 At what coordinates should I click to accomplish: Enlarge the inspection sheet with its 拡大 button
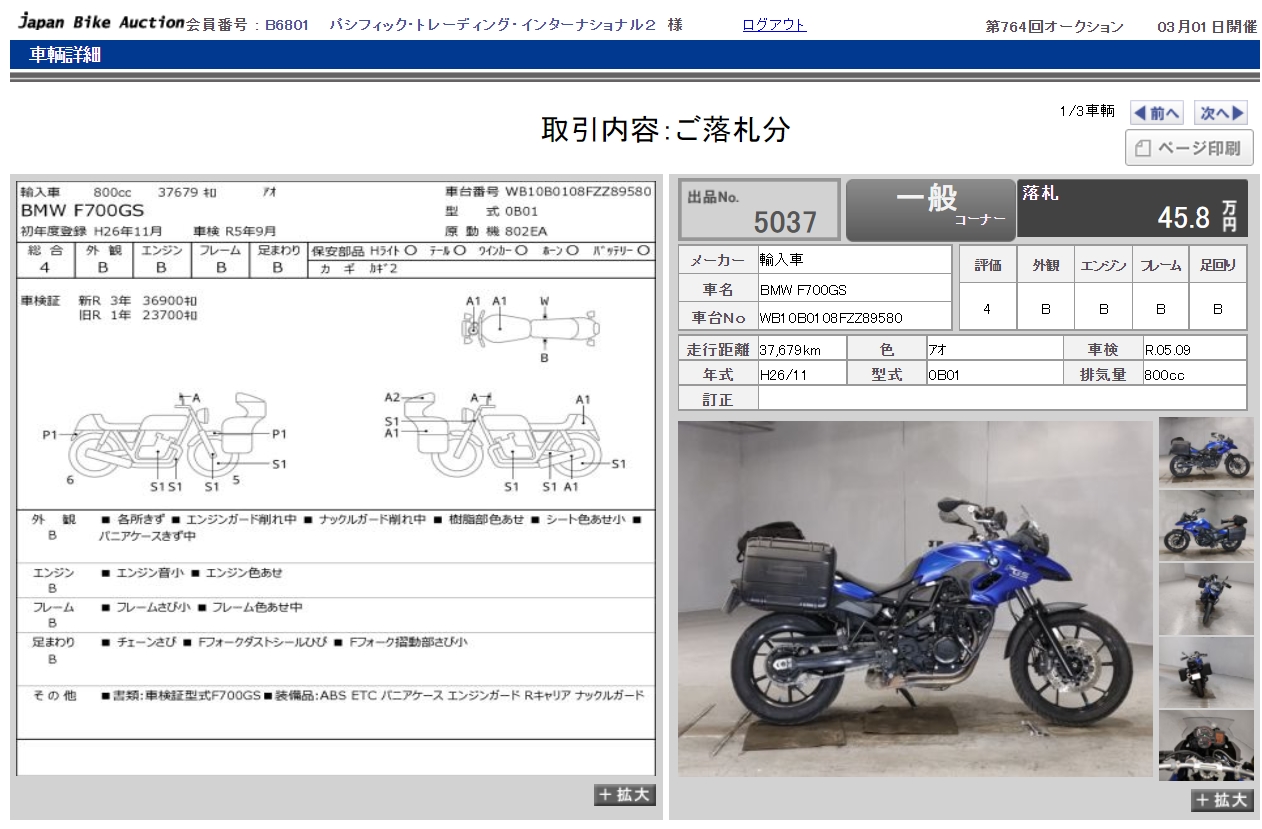[x=625, y=795]
